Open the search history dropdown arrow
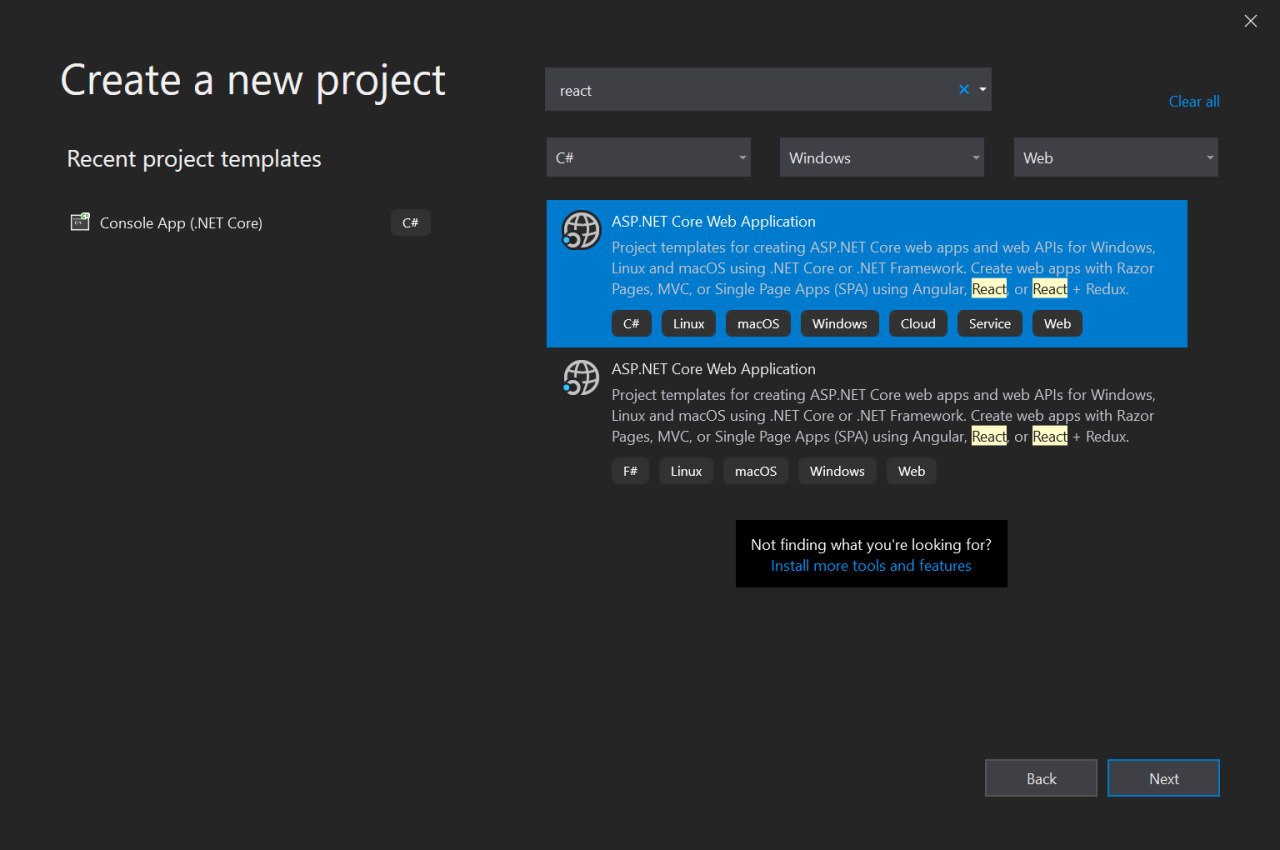1280x850 pixels. [x=983, y=89]
